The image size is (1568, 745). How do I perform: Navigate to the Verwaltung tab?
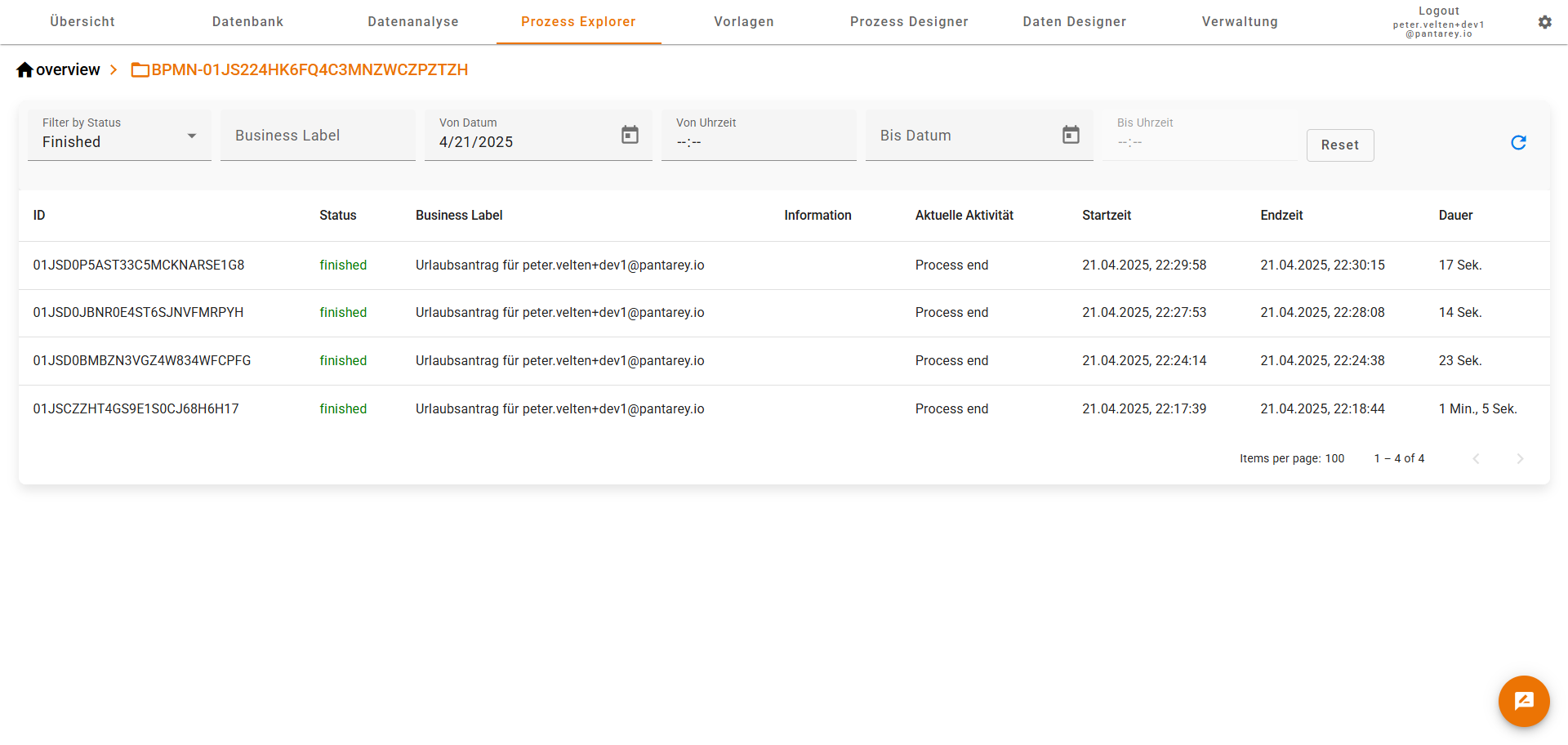click(1239, 22)
